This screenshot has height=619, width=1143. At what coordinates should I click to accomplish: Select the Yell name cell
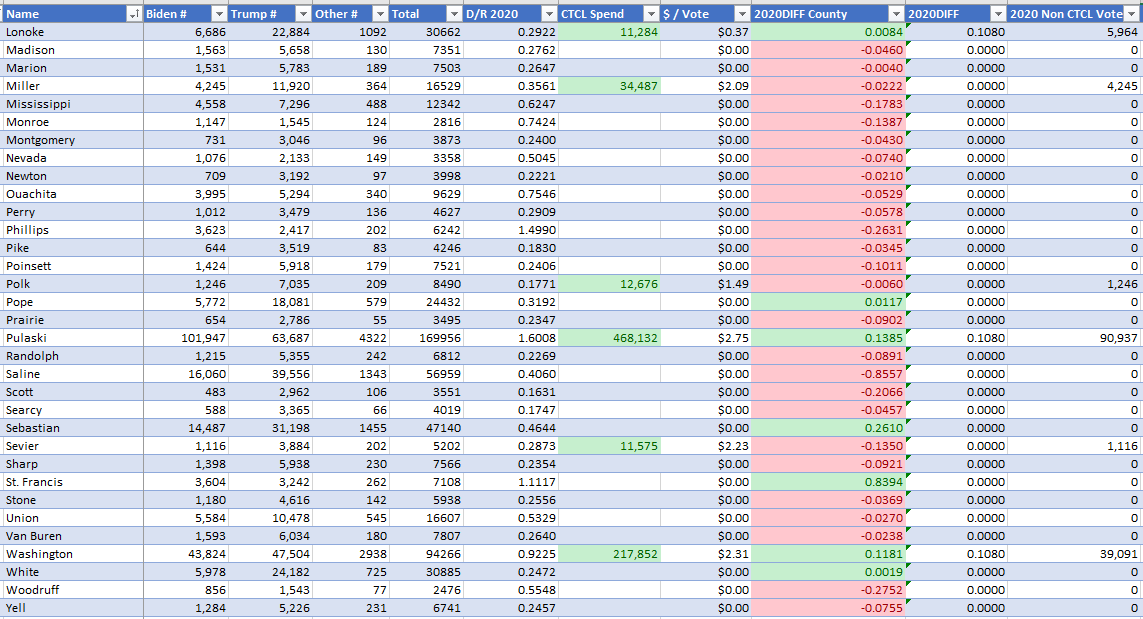pos(72,608)
